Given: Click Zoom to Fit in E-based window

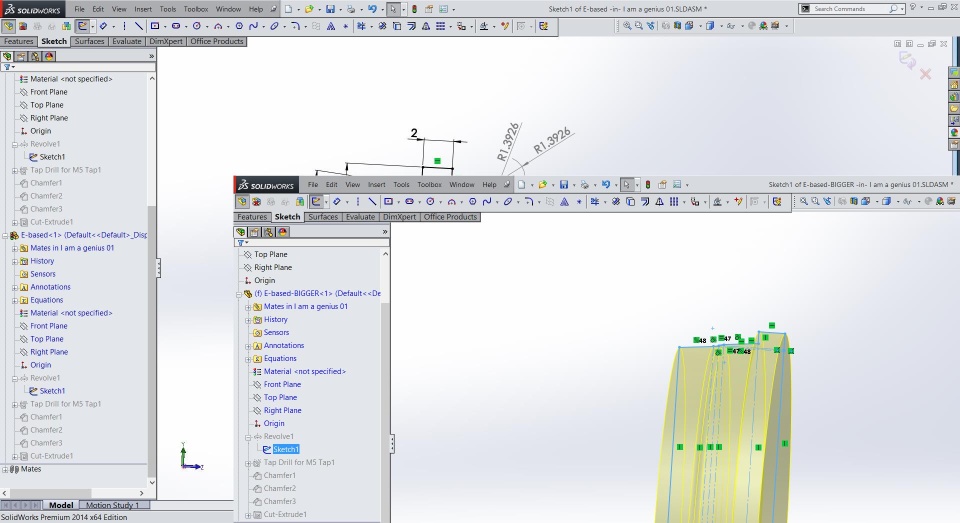Looking at the screenshot, I should 627,26.
